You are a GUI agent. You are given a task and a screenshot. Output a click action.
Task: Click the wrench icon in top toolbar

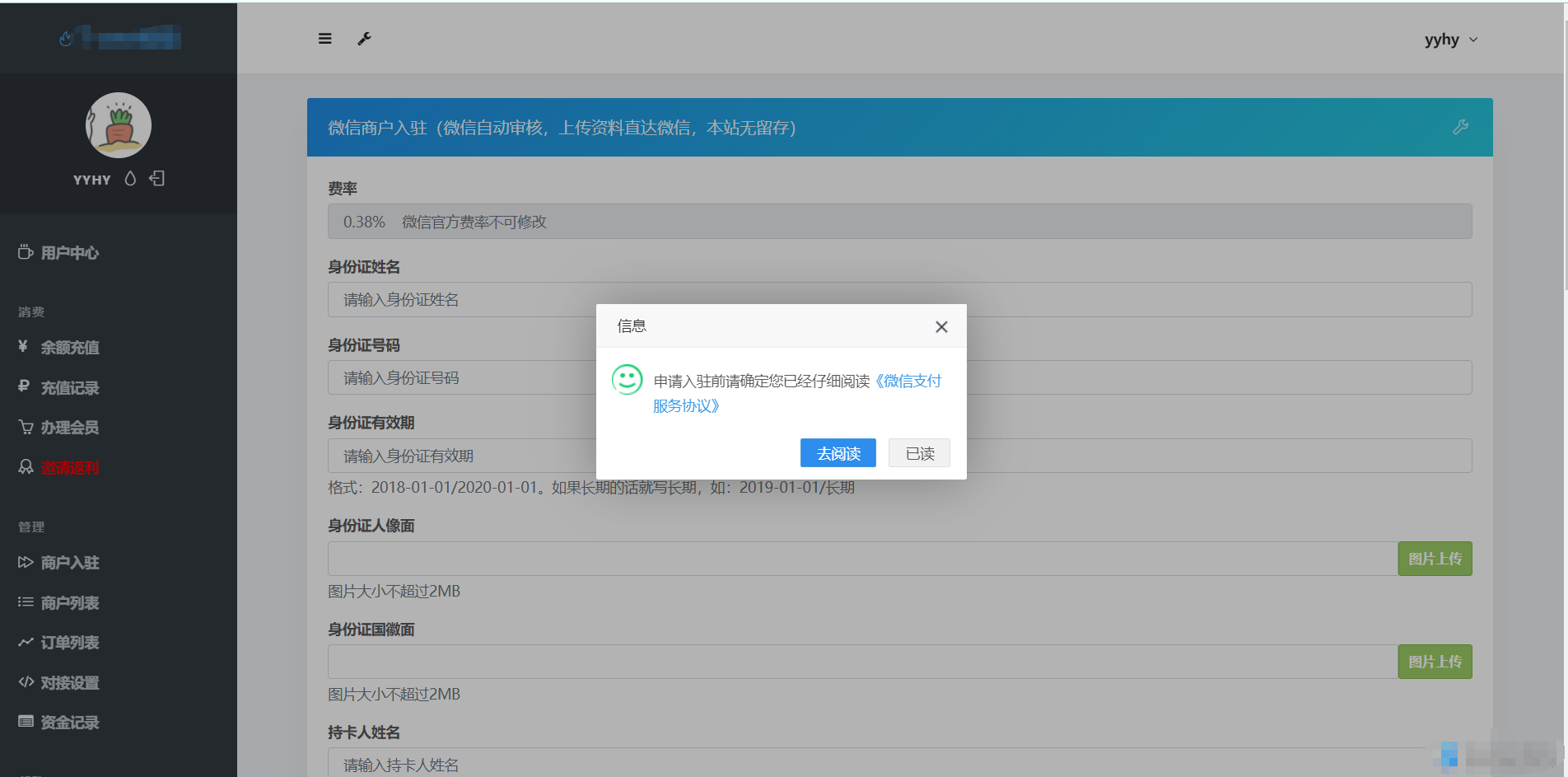[364, 39]
